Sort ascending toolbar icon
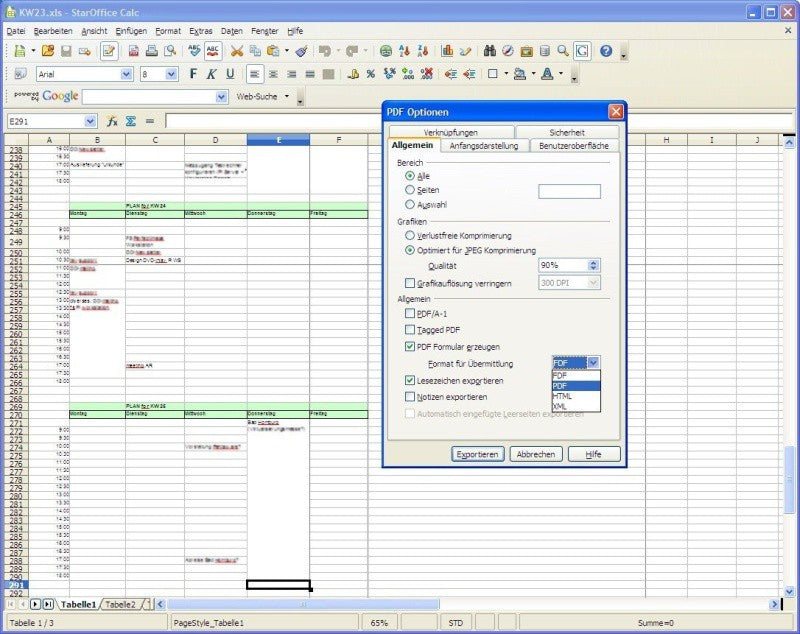800x634 pixels. (405, 51)
